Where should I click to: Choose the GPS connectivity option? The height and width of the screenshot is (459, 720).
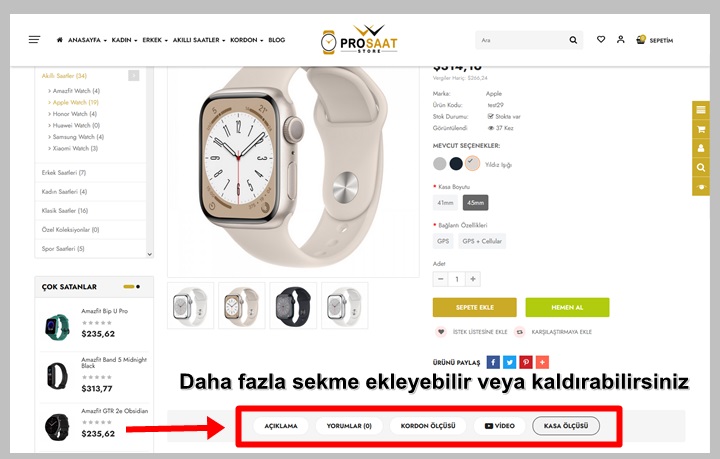(443, 241)
